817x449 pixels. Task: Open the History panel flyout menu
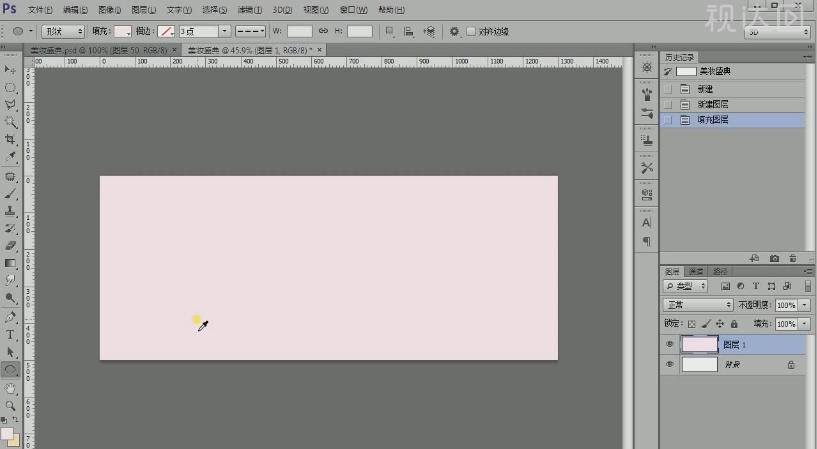pyautogui.click(x=807, y=57)
